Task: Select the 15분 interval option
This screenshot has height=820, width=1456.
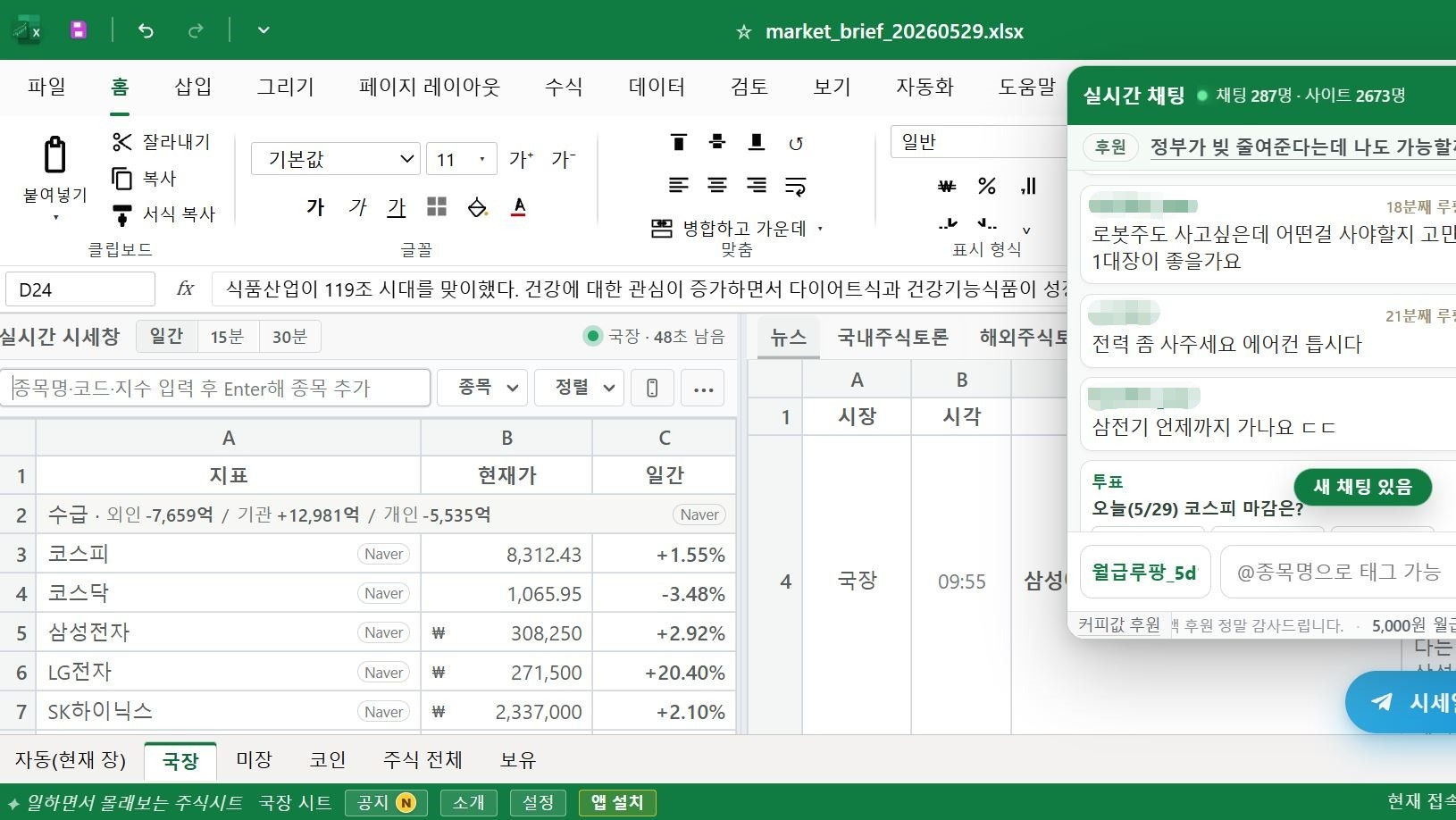Action: (227, 337)
